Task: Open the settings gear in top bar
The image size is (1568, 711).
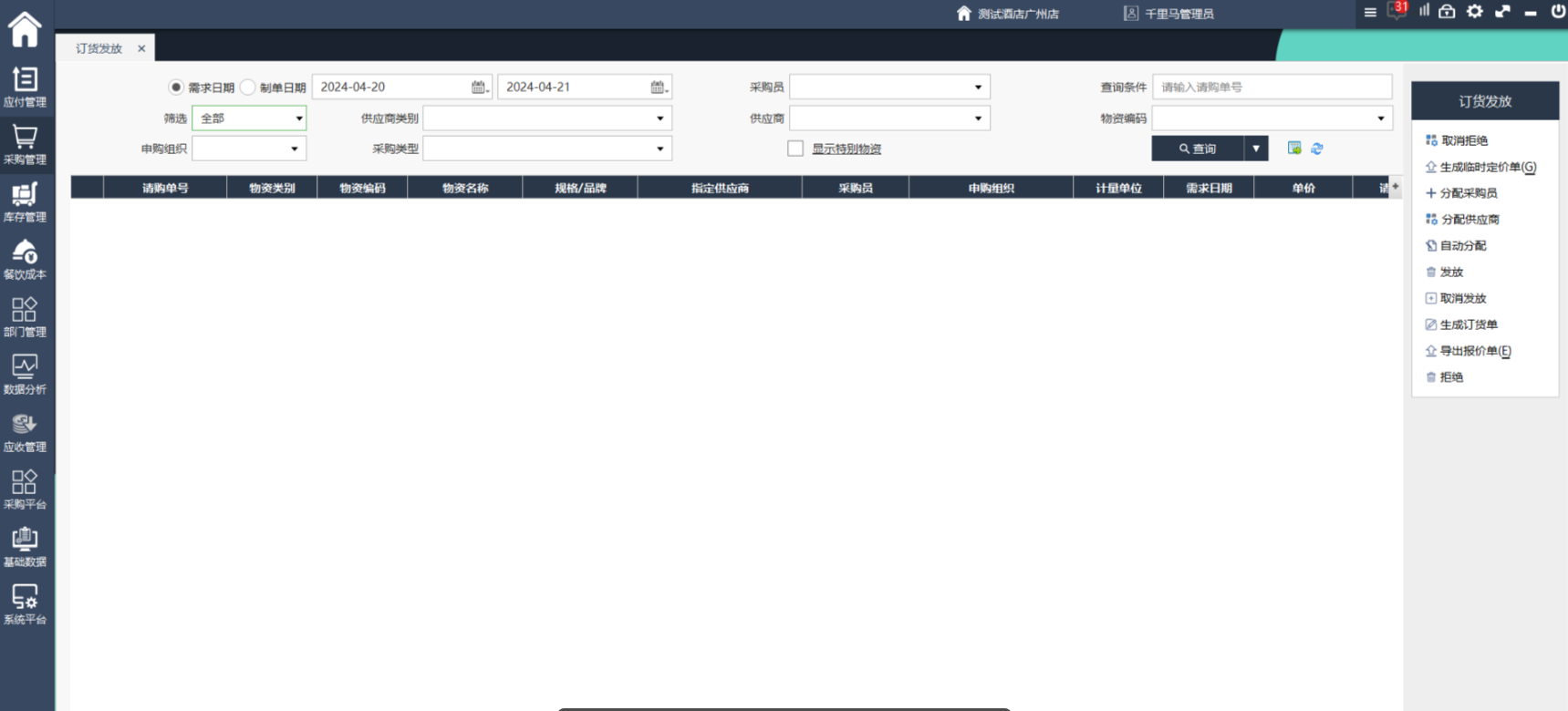Action: [1474, 12]
